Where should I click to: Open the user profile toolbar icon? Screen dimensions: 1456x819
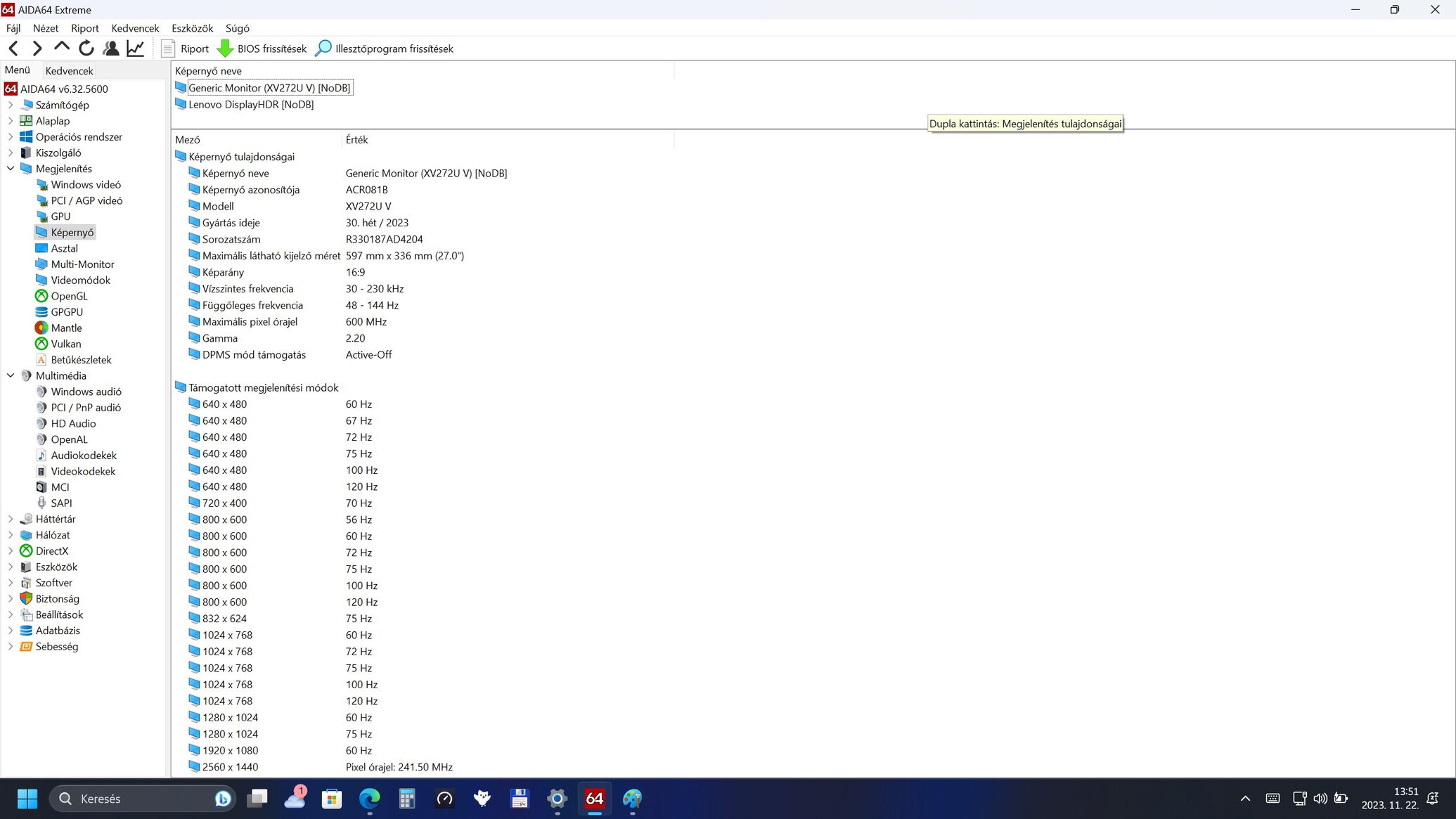tap(111, 49)
